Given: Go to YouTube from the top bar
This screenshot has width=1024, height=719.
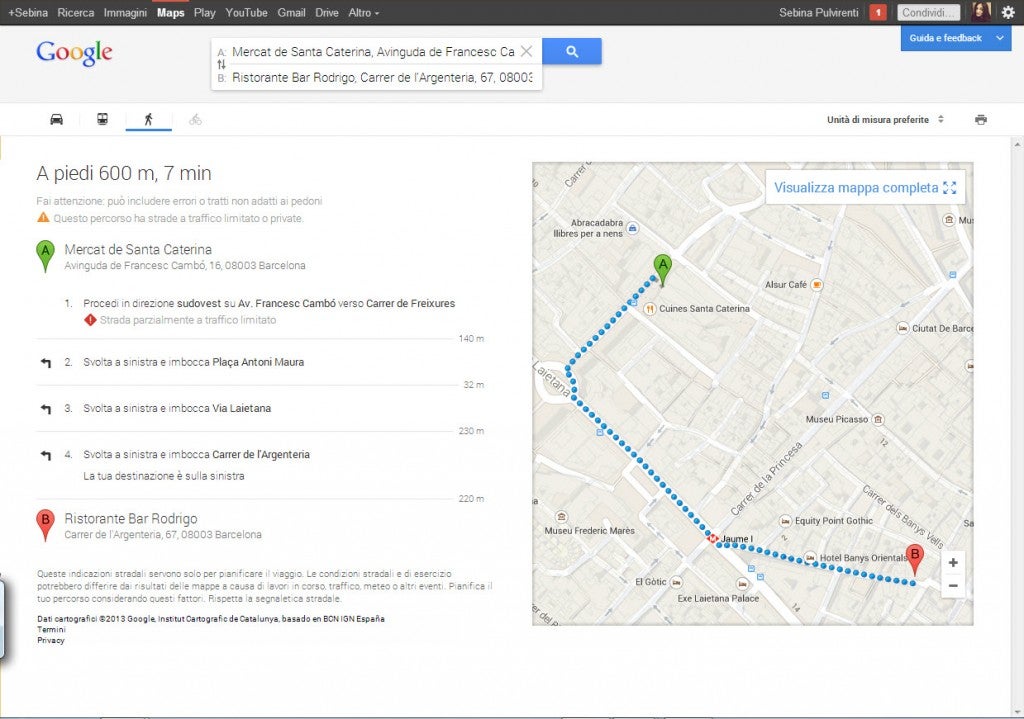Looking at the screenshot, I should (x=246, y=12).
